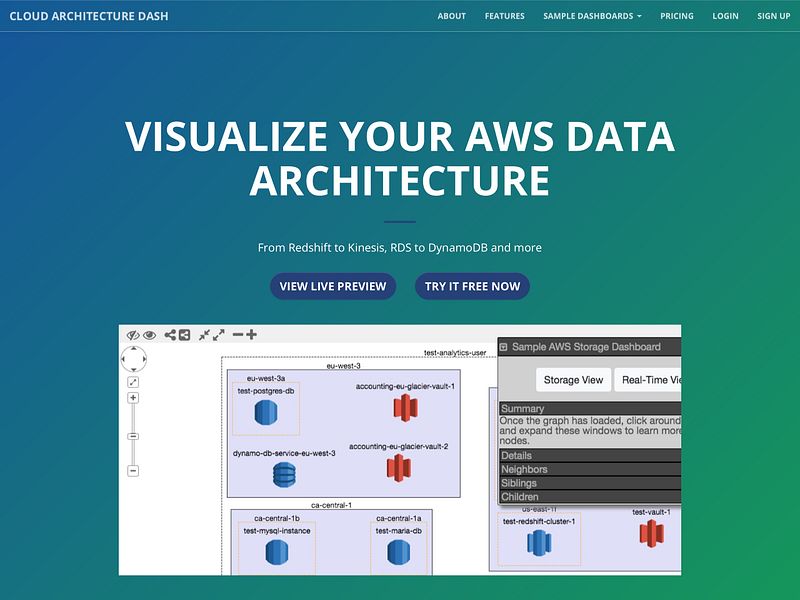This screenshot has height=600, width=800.
Task: Expand the Neighbors section
Action: point(590,469)
